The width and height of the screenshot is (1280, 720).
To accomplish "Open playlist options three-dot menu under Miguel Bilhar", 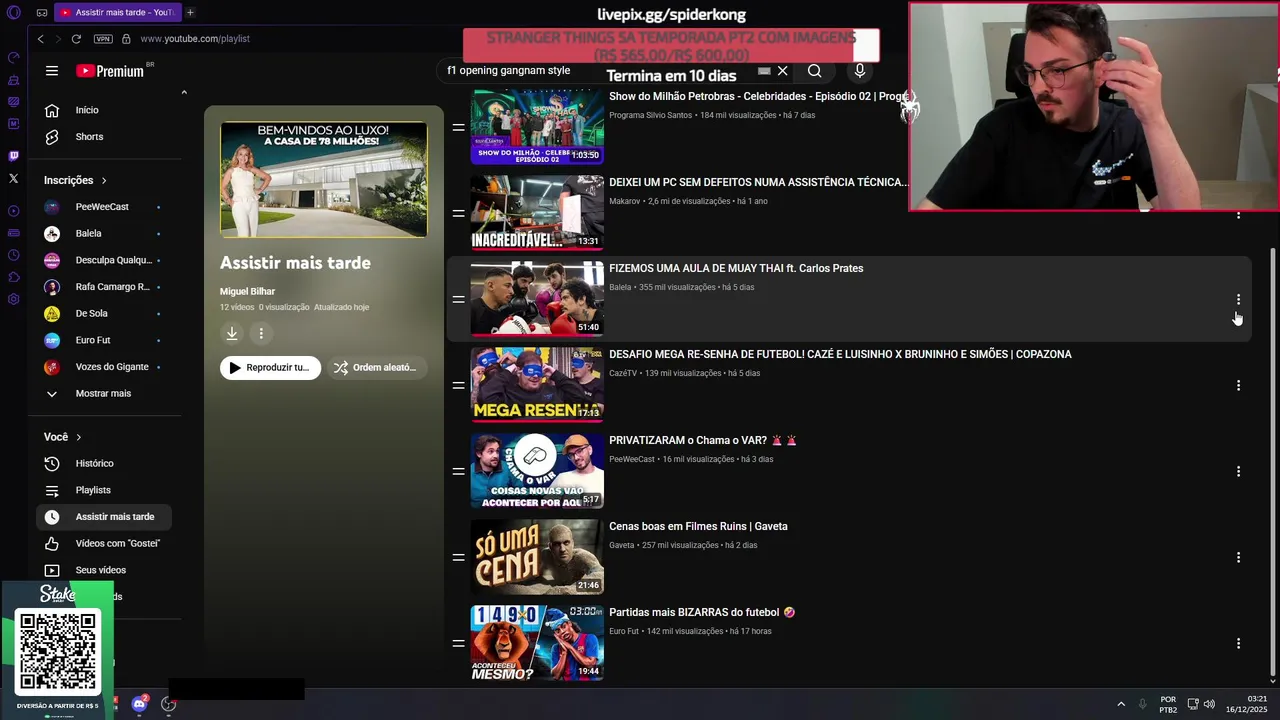I will coord(261,333).
